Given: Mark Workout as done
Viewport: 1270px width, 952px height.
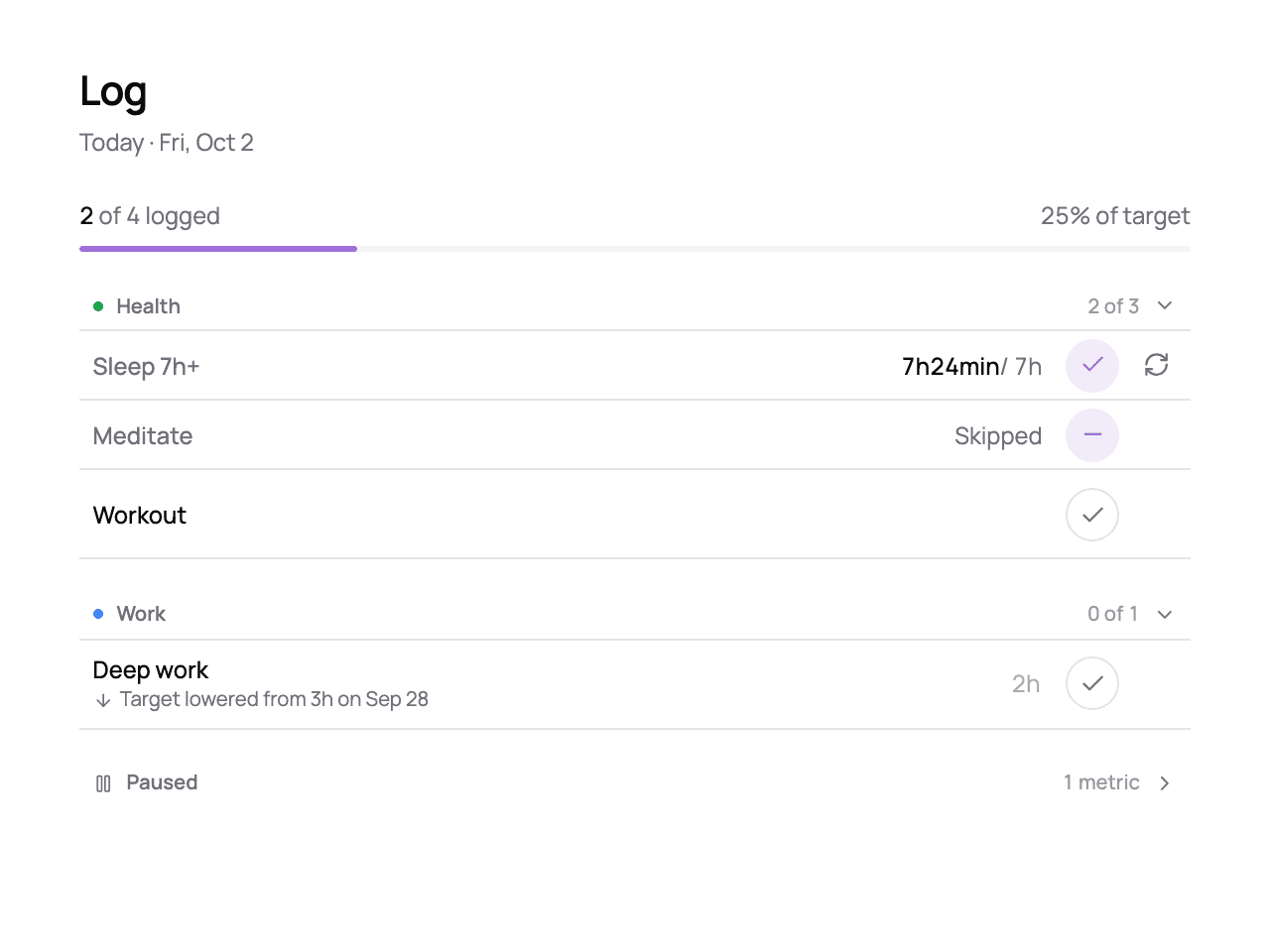Looking at the screenshot, I should click(x=1092, y=515).
